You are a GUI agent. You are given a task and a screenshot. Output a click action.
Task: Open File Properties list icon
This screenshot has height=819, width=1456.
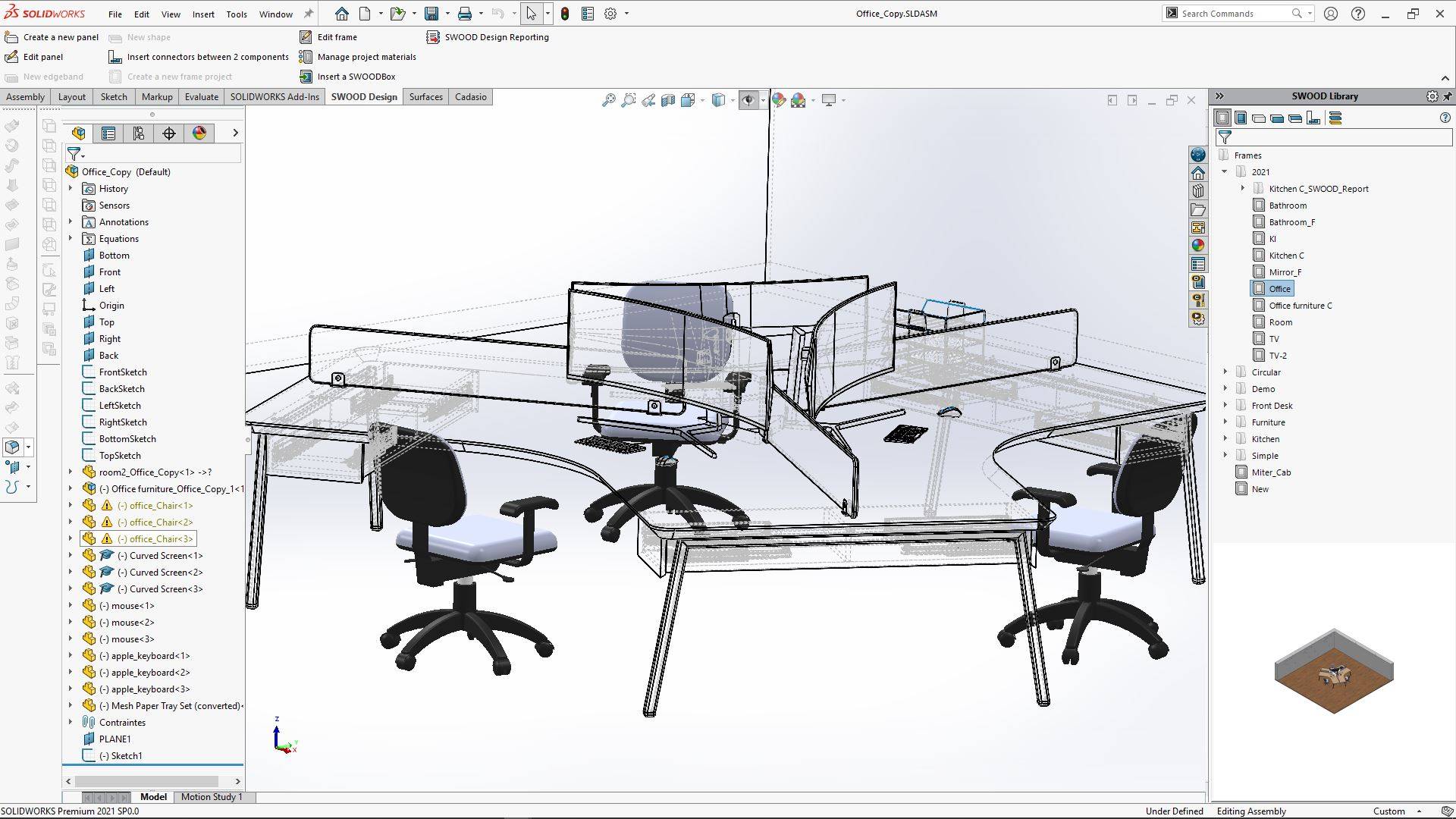point(588,14)
